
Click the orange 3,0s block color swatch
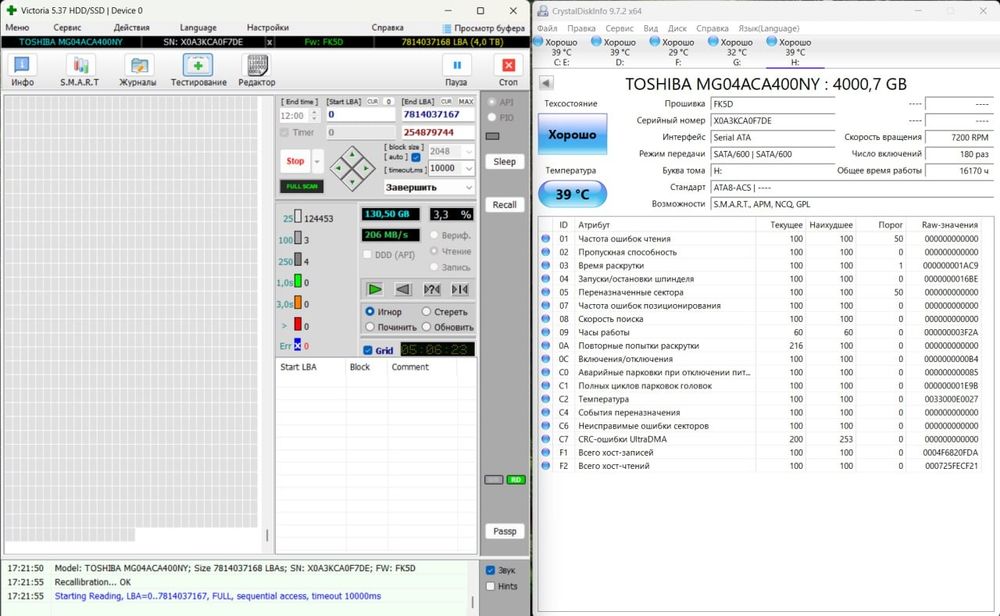(x=297, y=303)
